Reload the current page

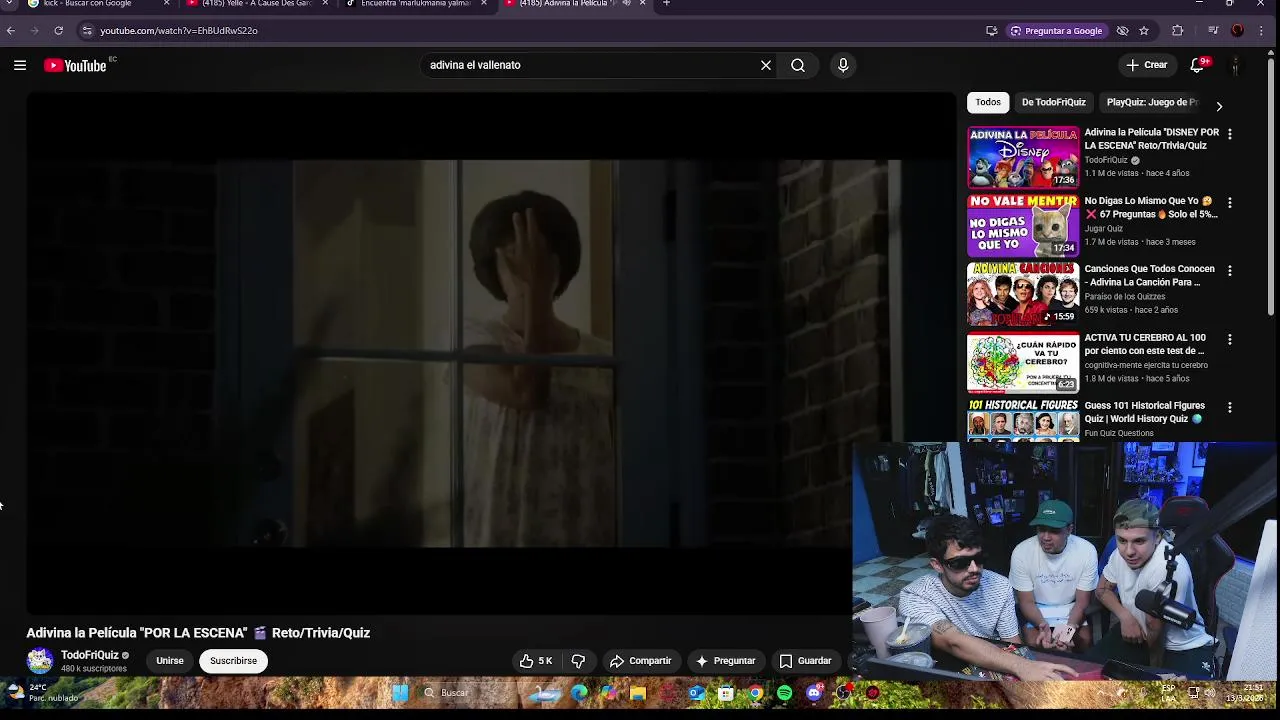coord(59,31)
